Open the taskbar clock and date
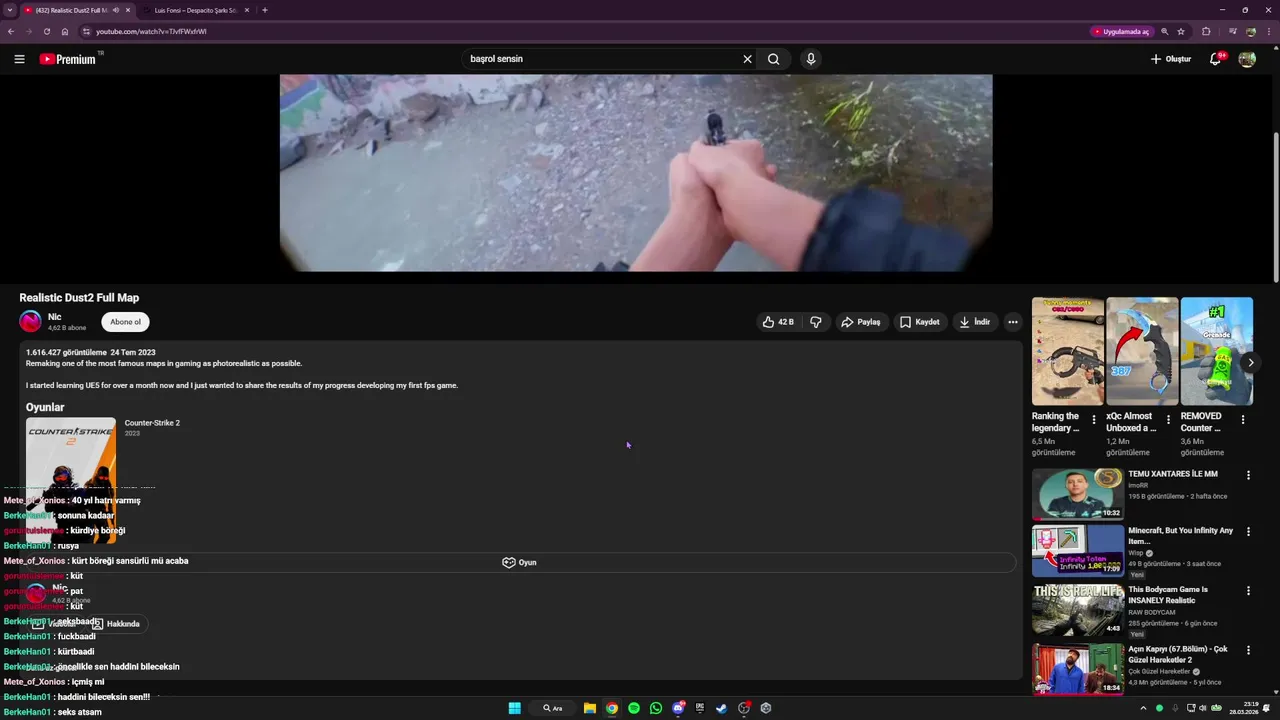 1244,708
